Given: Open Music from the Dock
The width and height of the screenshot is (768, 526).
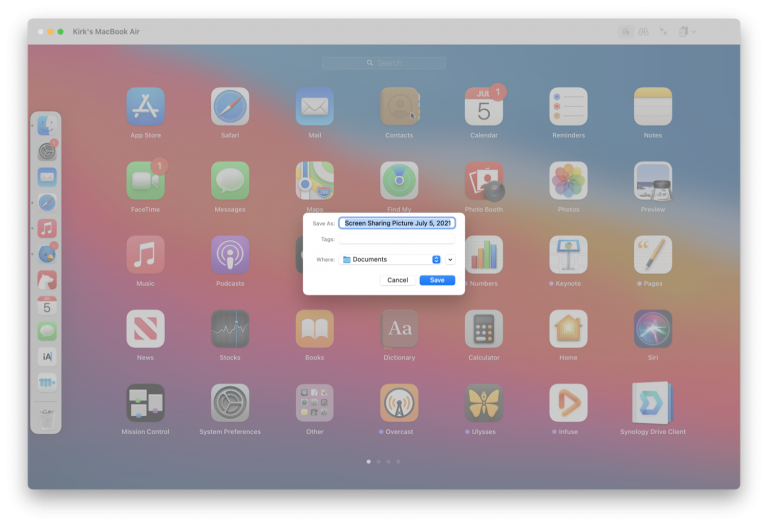Looking at the screenshot, I should click(x=47, y=229).
